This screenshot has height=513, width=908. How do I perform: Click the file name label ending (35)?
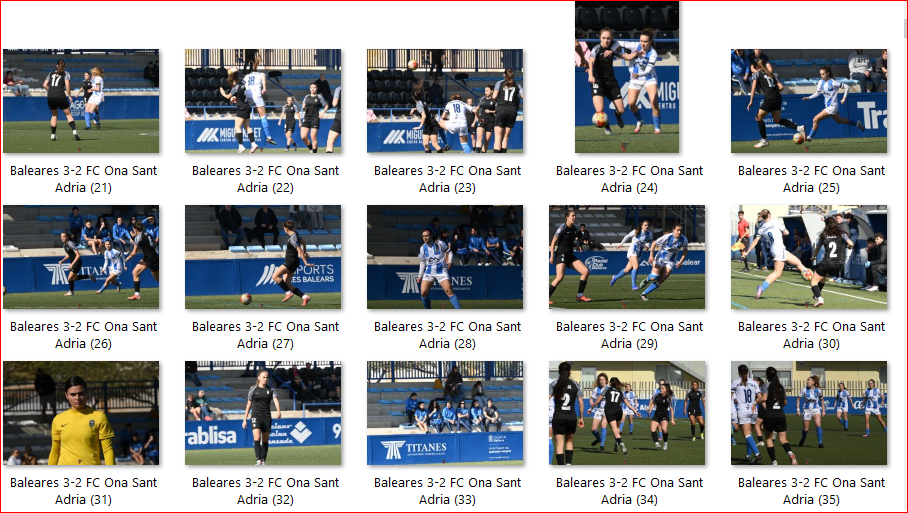coord(811,491)
